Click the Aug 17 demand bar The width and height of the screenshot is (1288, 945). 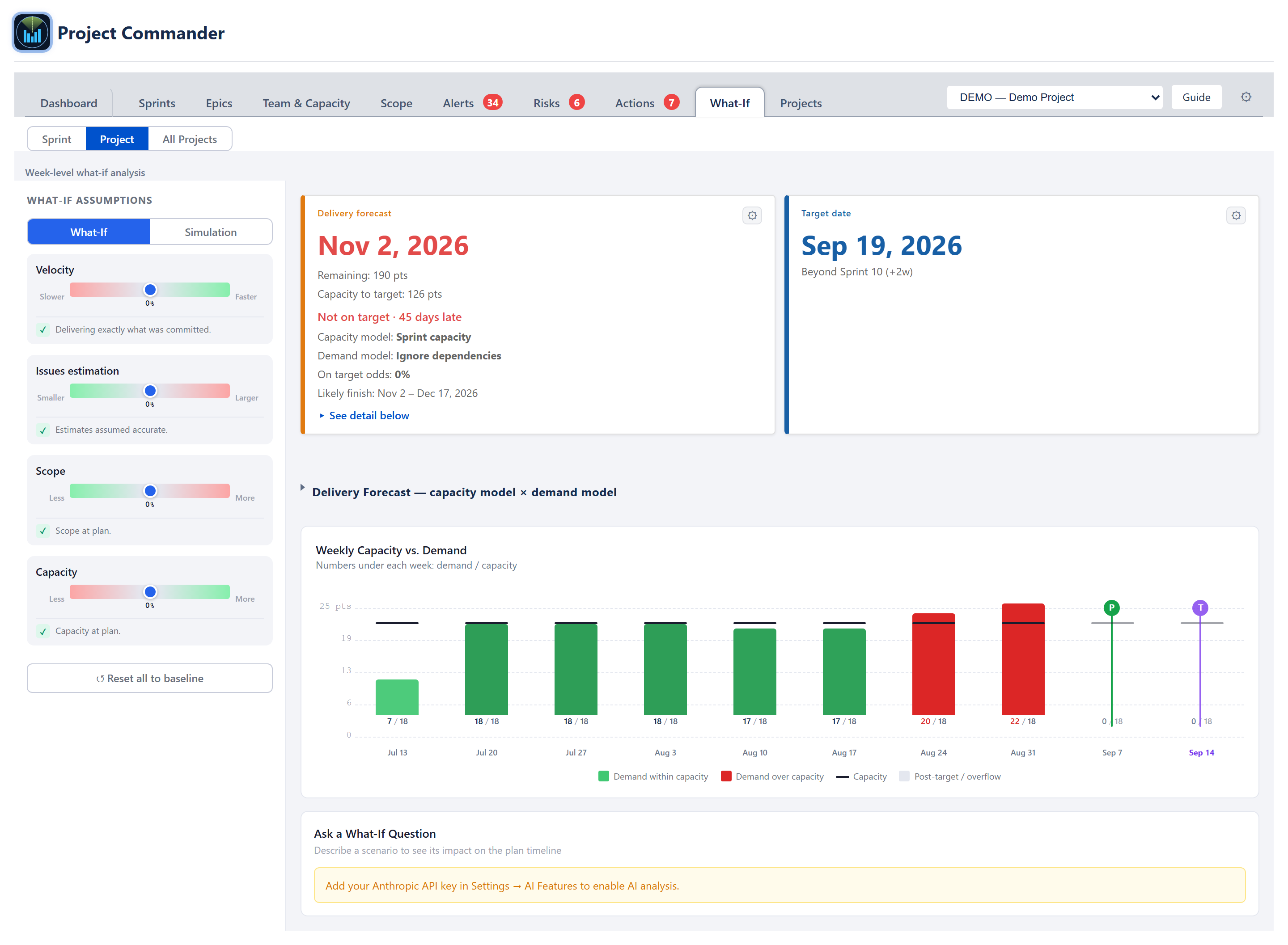point(844,672)
